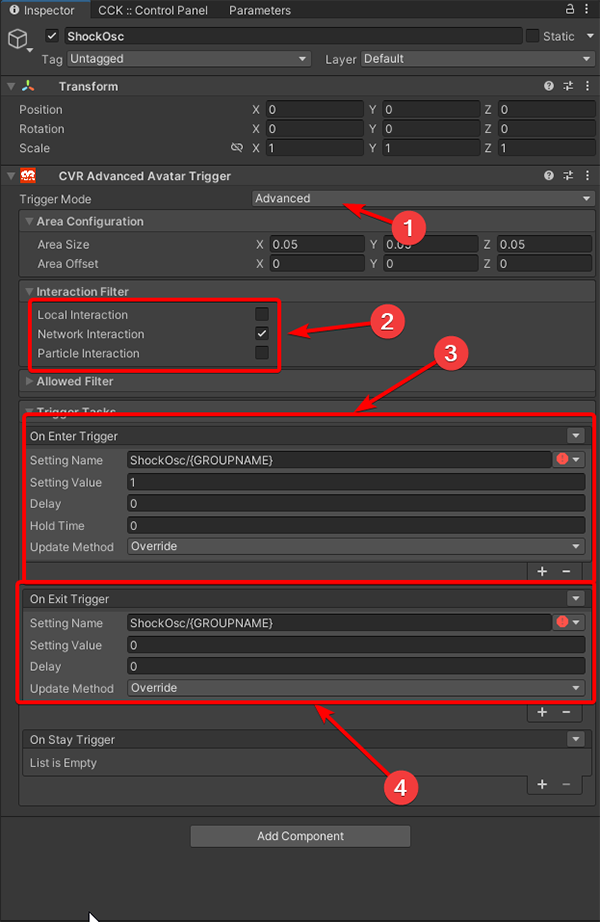This screenshot has width=600, height=922.
Task: Click the Add Component button
Action: (x=300, y=836)
